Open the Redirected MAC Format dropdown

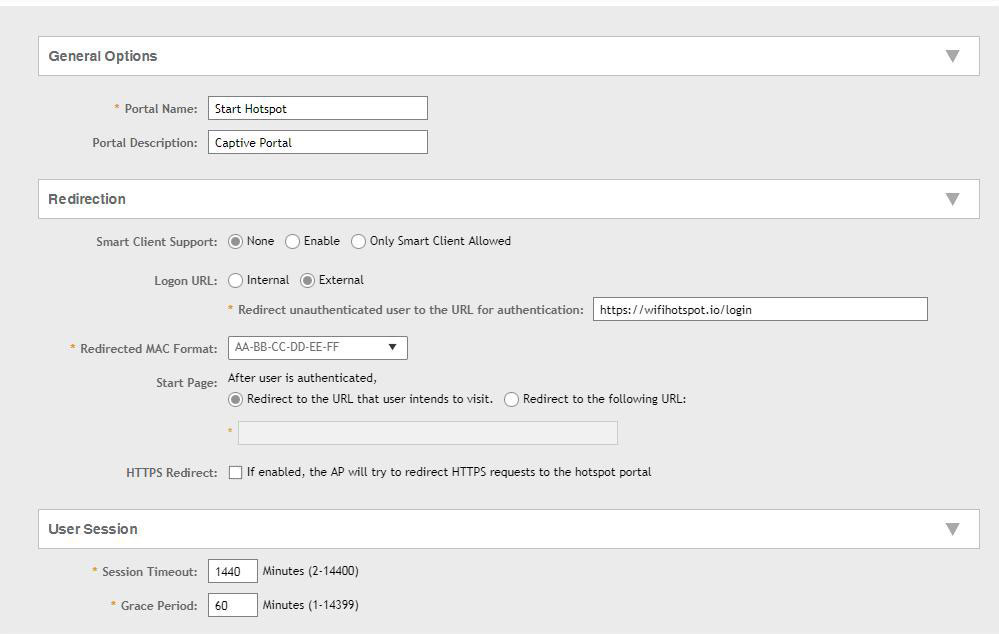coord(317,348)
